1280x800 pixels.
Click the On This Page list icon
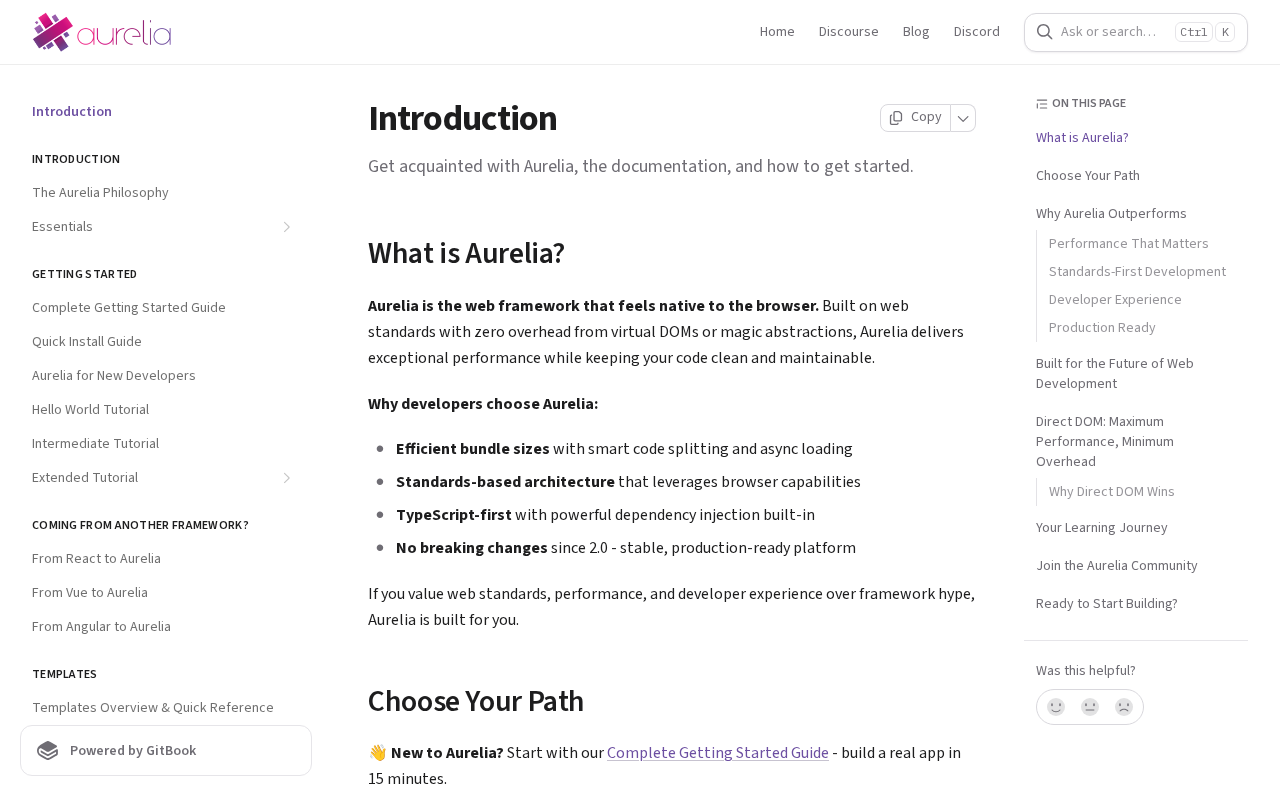coord(1042,104)
